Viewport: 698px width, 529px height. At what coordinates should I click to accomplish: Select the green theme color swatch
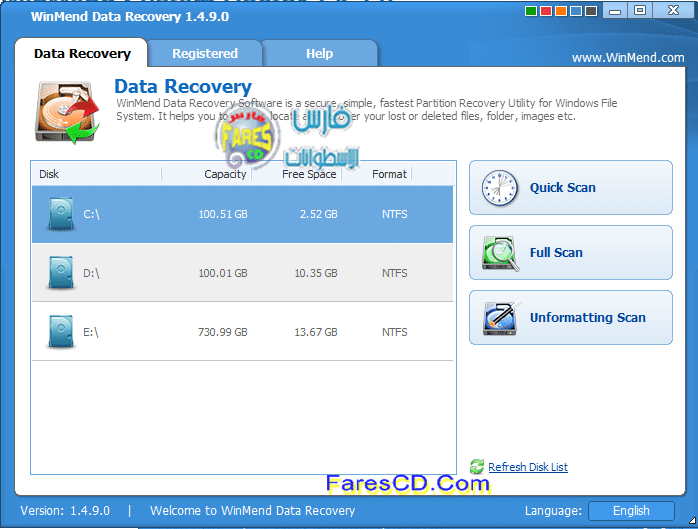(x=531, y=11)
